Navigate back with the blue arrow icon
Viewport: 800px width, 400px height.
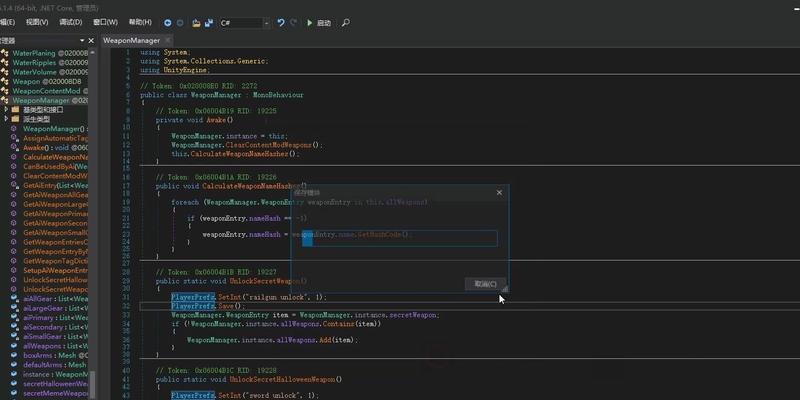click(x=168, y=23)
